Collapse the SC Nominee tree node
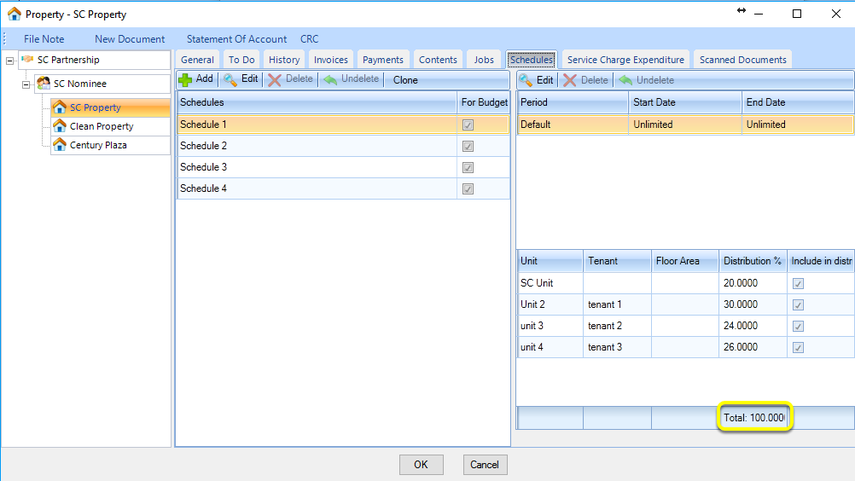Viewport: 855px width, 481px height. pyautogui.click(x=26, y=85)
